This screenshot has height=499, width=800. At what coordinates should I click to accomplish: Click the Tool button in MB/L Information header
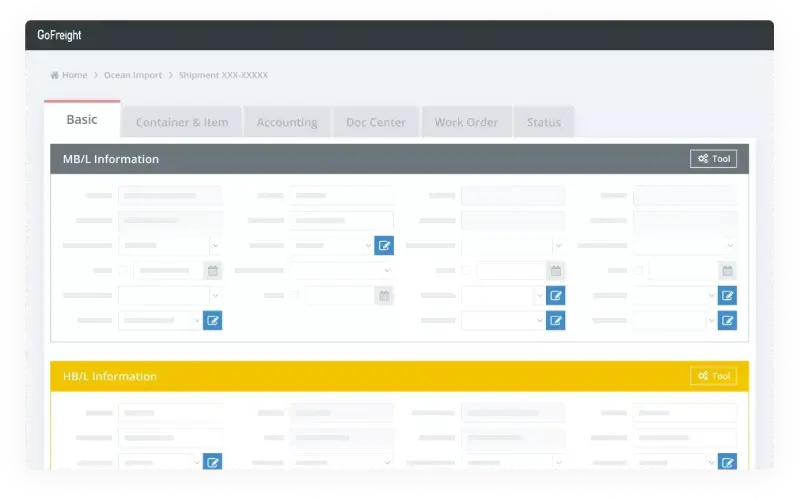(713, 159)
